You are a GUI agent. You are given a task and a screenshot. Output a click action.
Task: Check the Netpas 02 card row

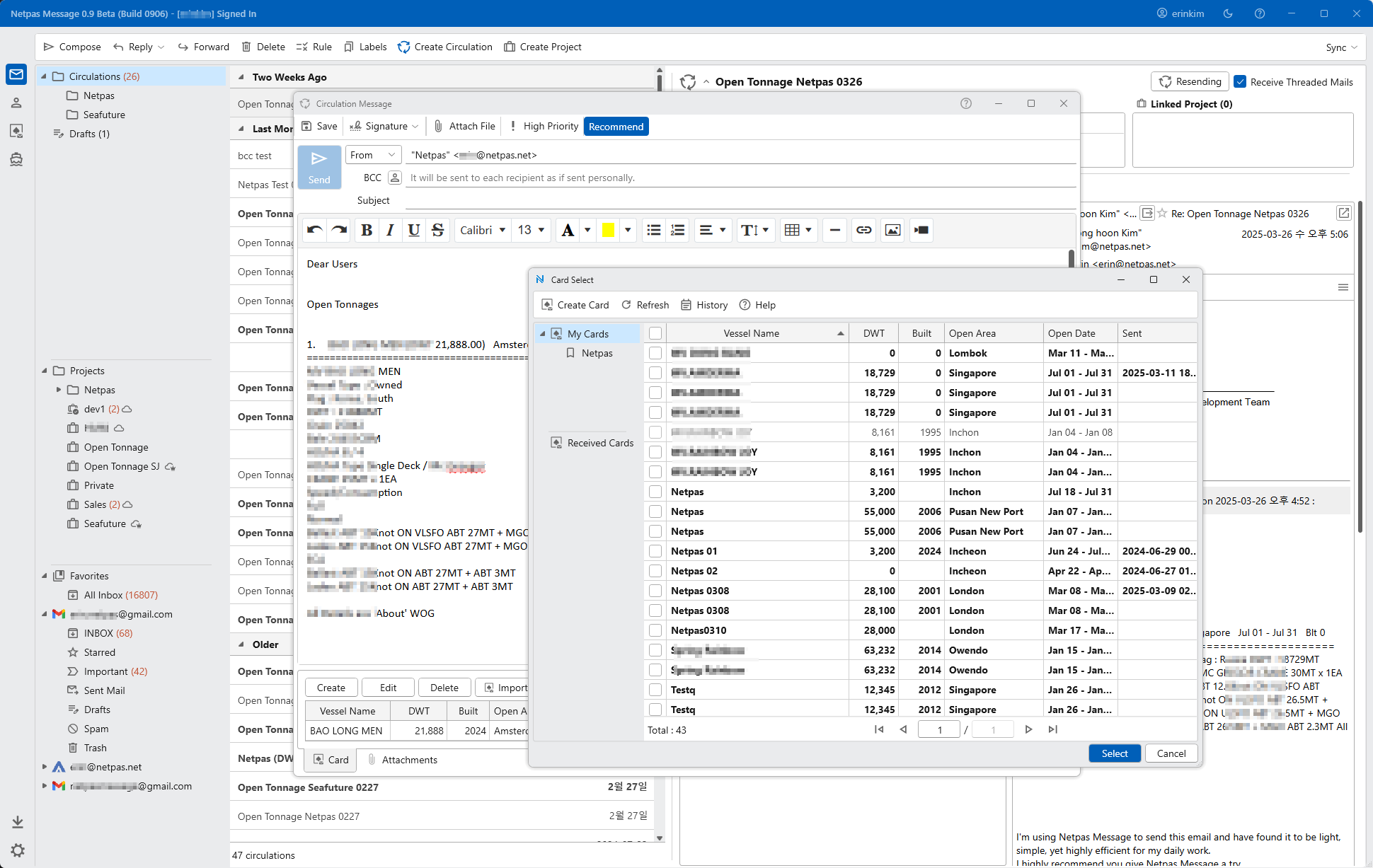655,571
